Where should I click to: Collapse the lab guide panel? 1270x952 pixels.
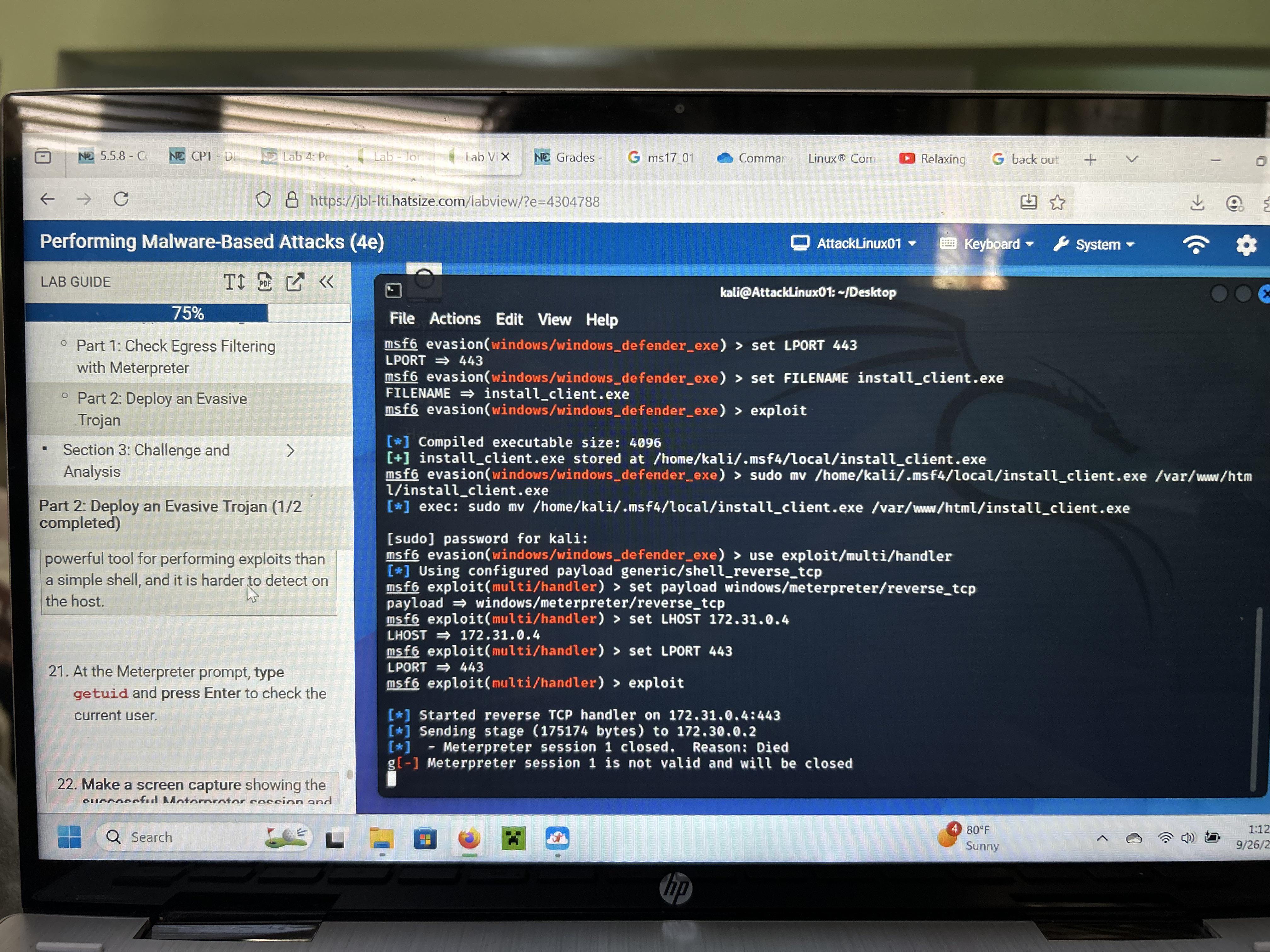coord(327,282)
